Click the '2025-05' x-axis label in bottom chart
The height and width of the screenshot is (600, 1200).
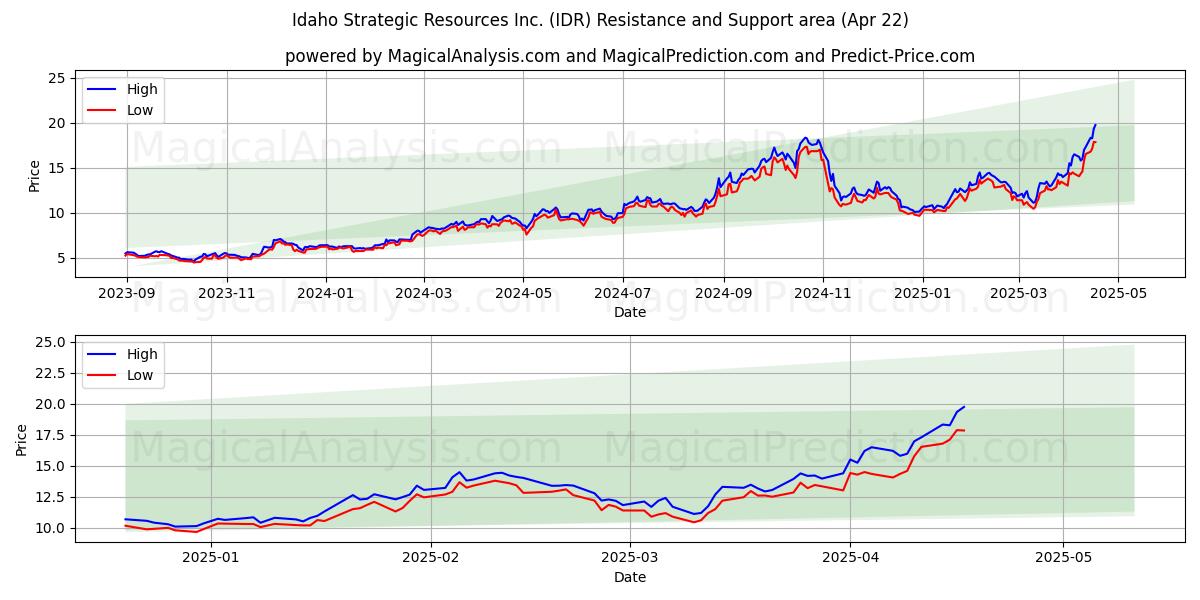[x=1063, y=558]
